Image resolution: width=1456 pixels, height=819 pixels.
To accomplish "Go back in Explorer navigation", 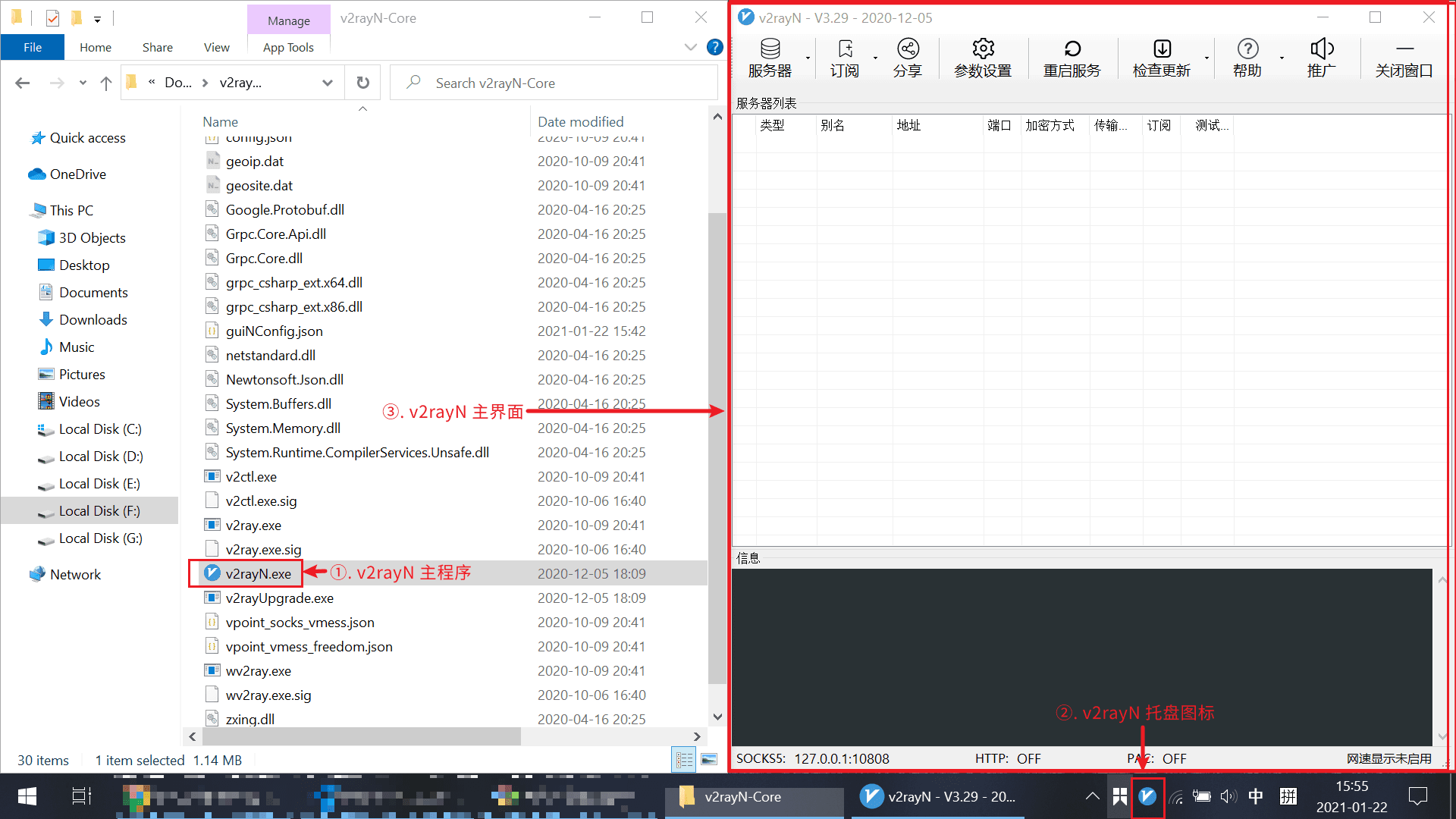I will [x=23, y=83].
